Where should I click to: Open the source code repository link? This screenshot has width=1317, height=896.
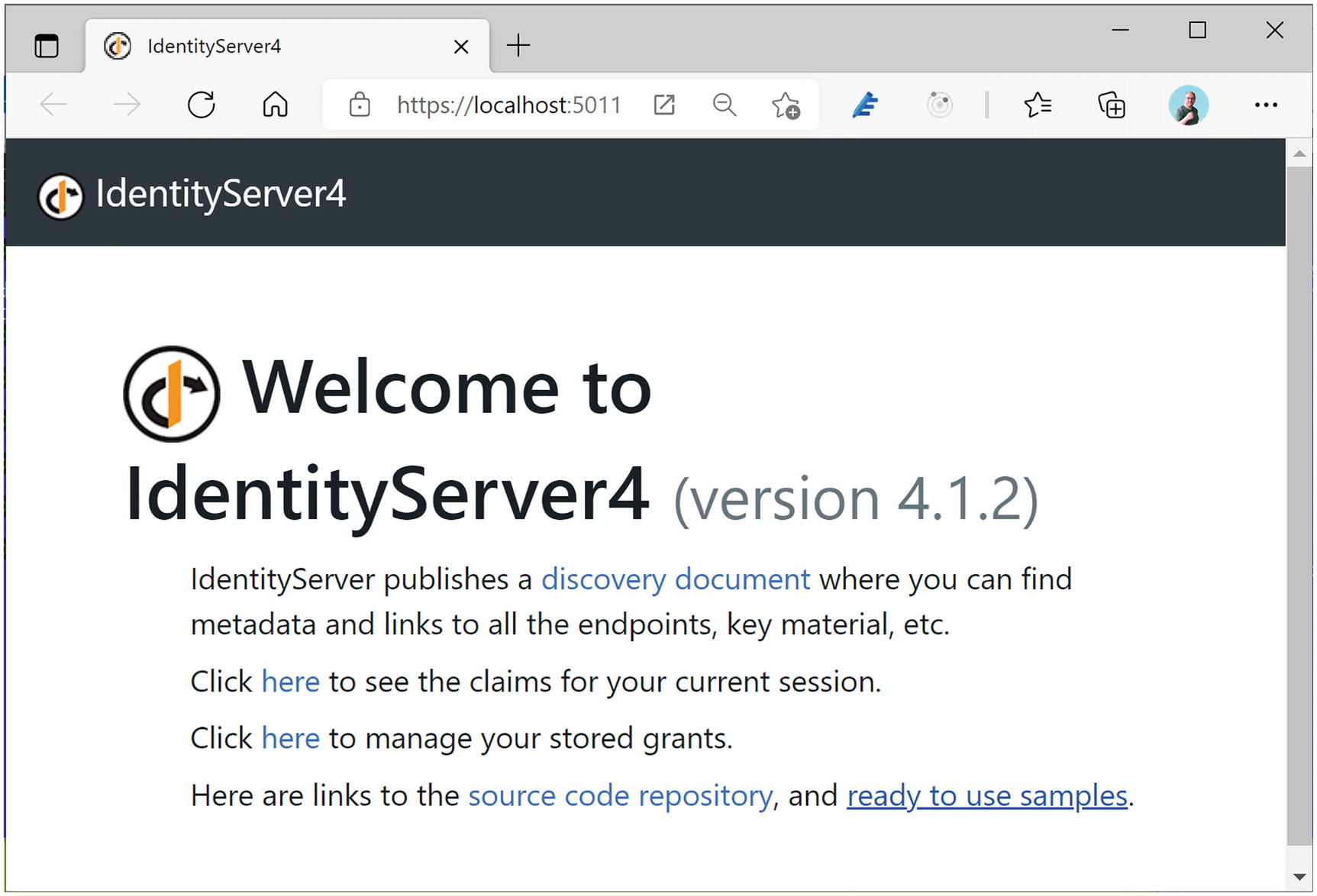(x=620, y=795)
